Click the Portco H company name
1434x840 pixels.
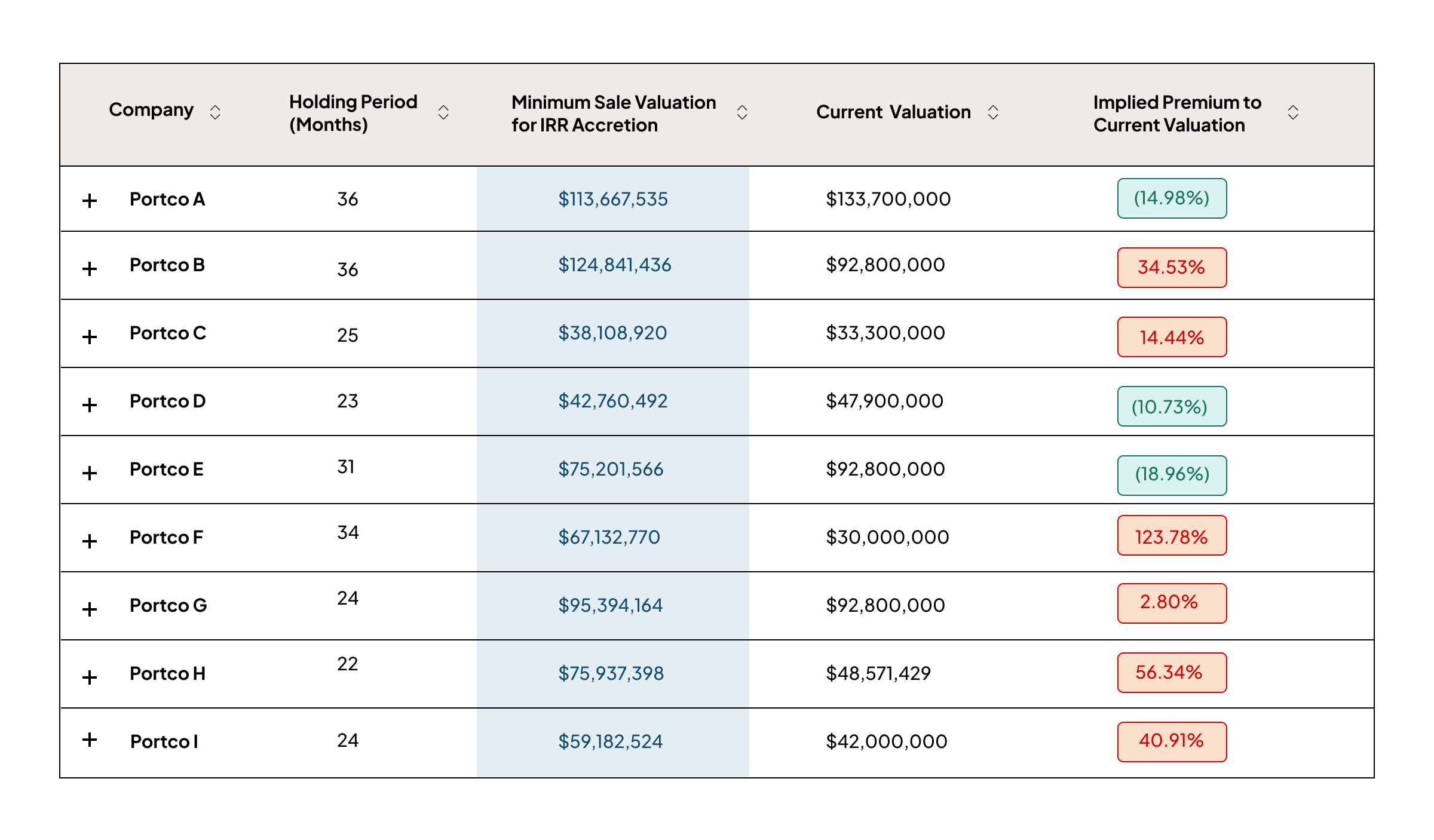(167, 673)
